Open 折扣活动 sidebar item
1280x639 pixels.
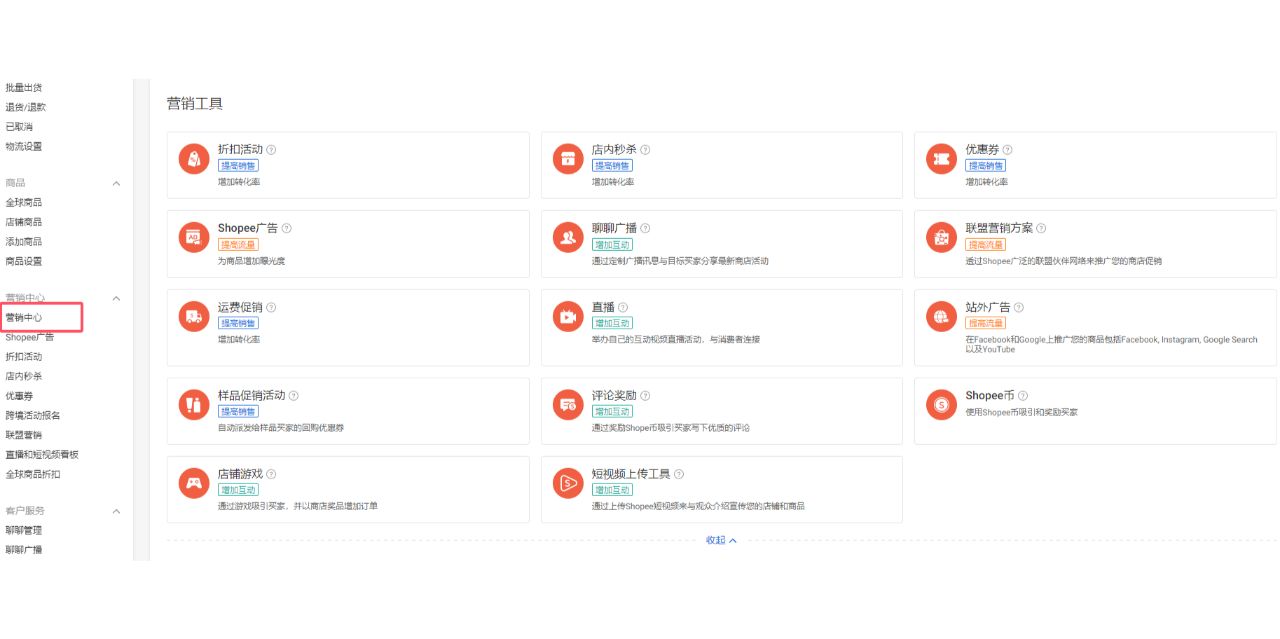[x=24, y=357]
